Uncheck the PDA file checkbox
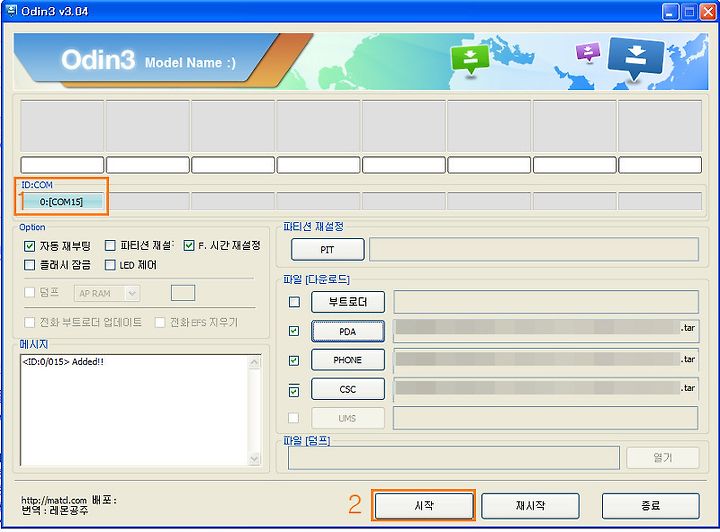Viewport: 720px width, 532px height. (294, 331)
